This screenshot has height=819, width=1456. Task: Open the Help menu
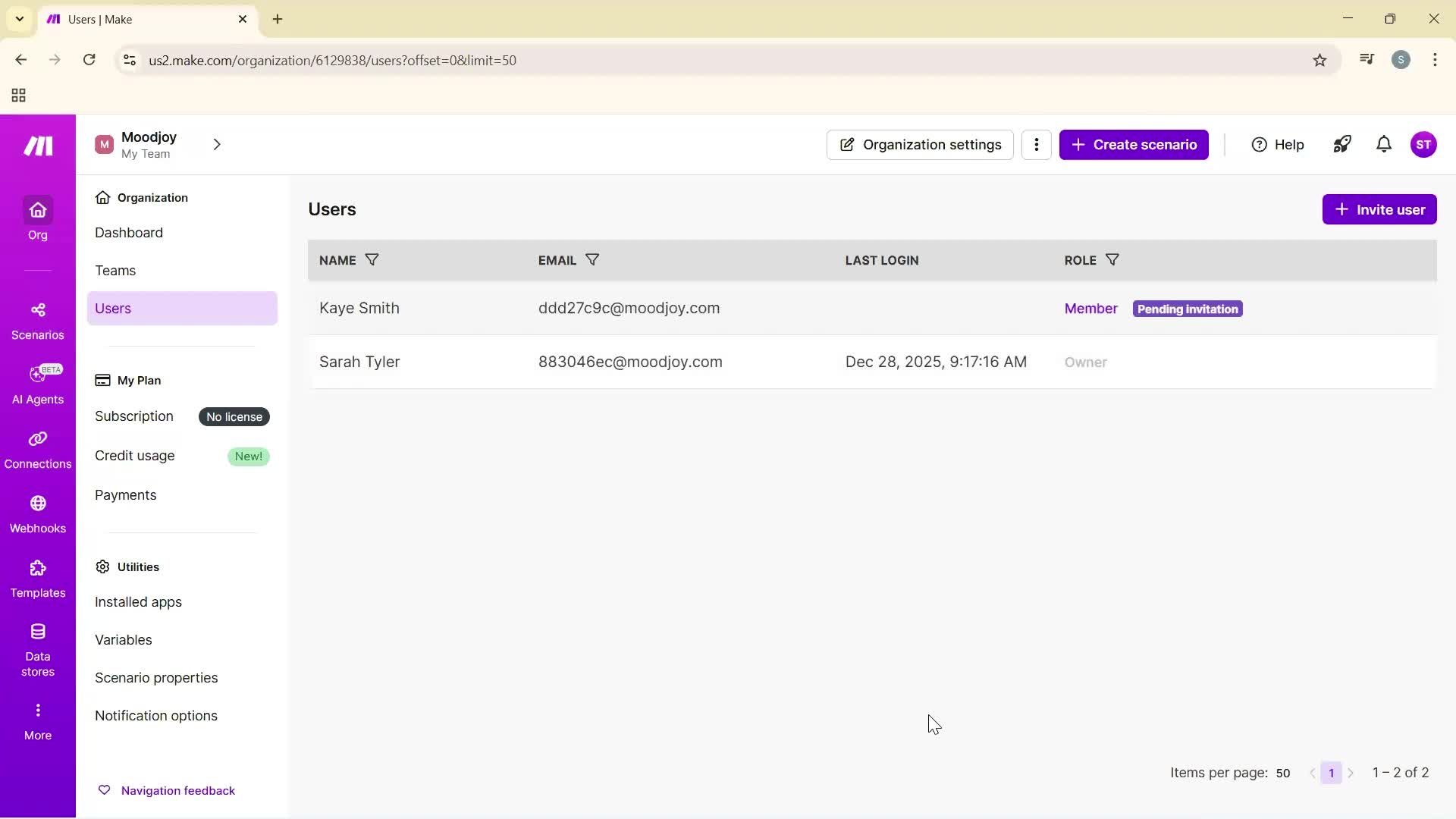click(1277, 144)
